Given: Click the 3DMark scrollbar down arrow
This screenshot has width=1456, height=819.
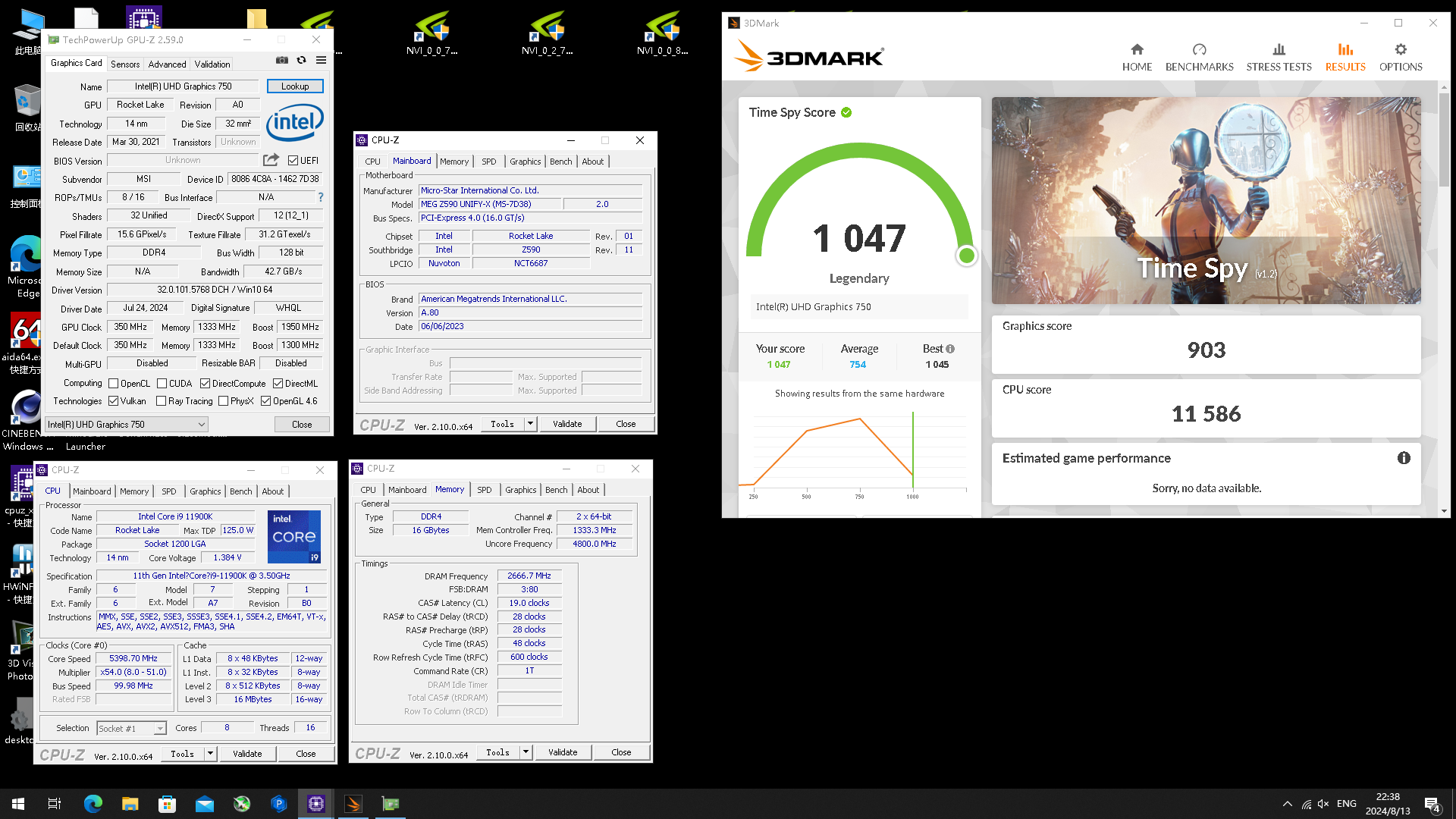Looking at the screenshot, I should click(x=1444, y=511).
